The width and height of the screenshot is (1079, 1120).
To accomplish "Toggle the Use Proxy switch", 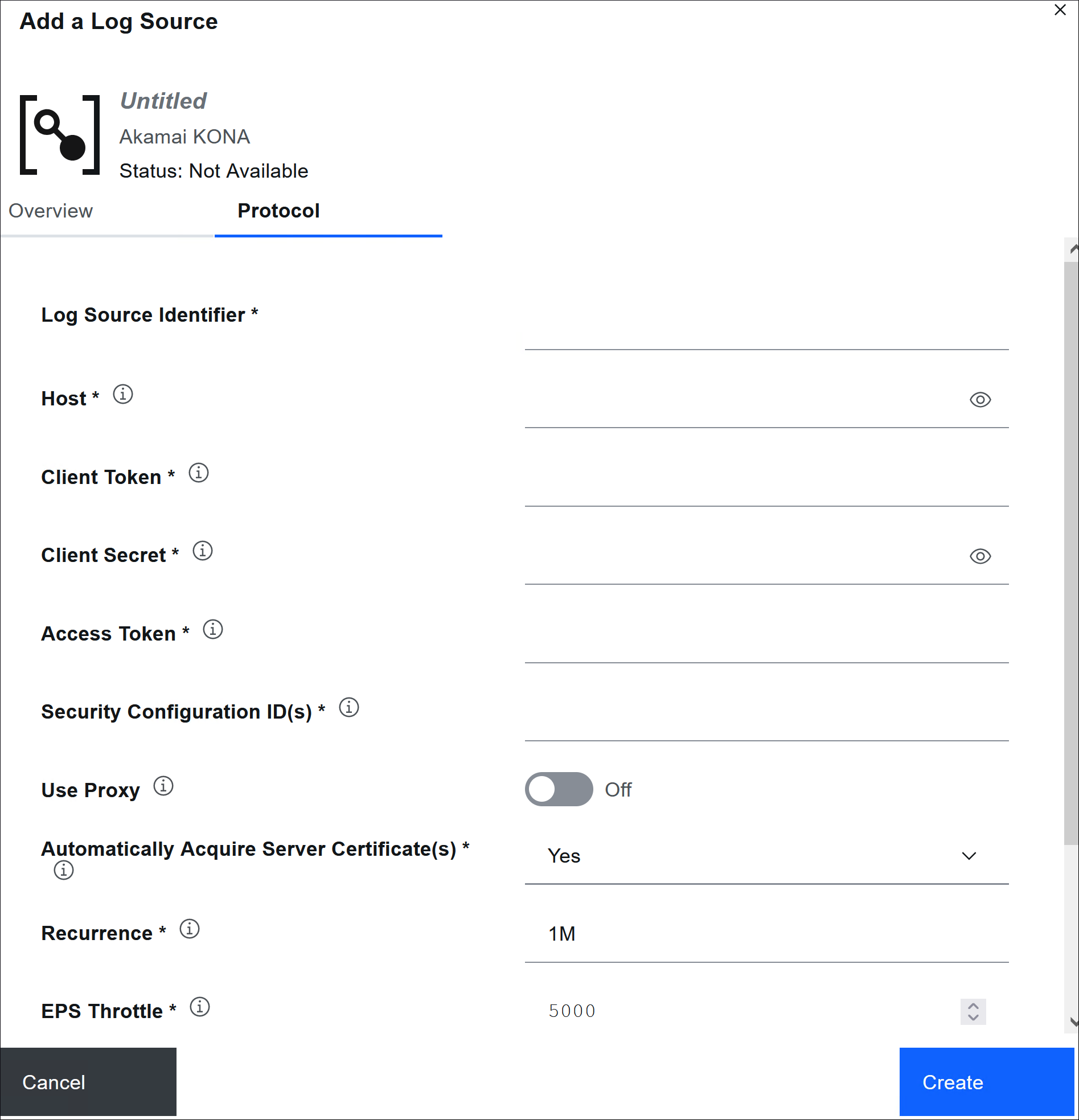I will tap(559, 789).
